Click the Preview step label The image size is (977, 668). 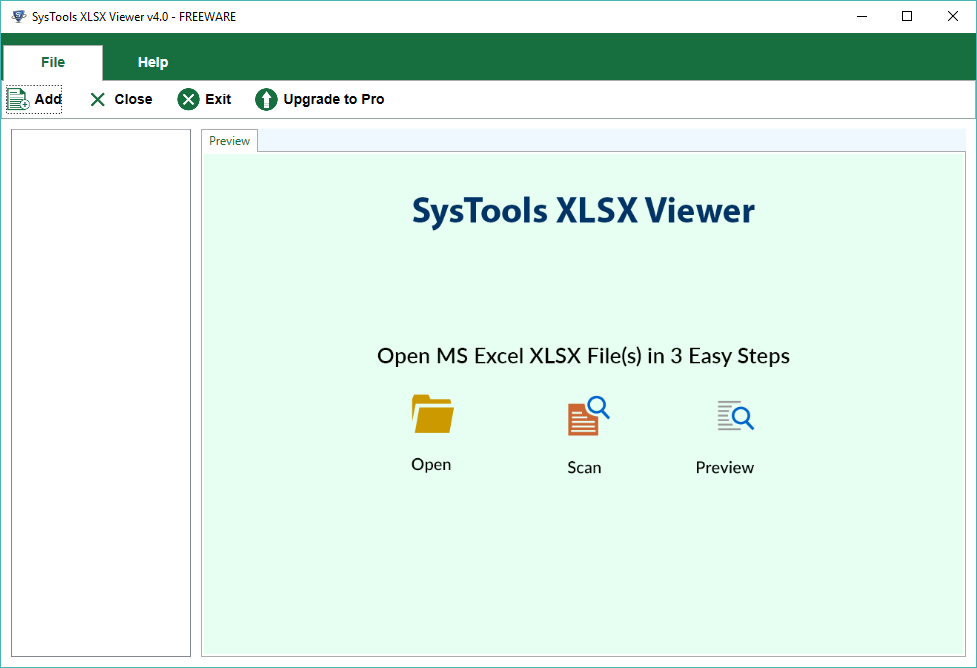(x=725, y=467)
